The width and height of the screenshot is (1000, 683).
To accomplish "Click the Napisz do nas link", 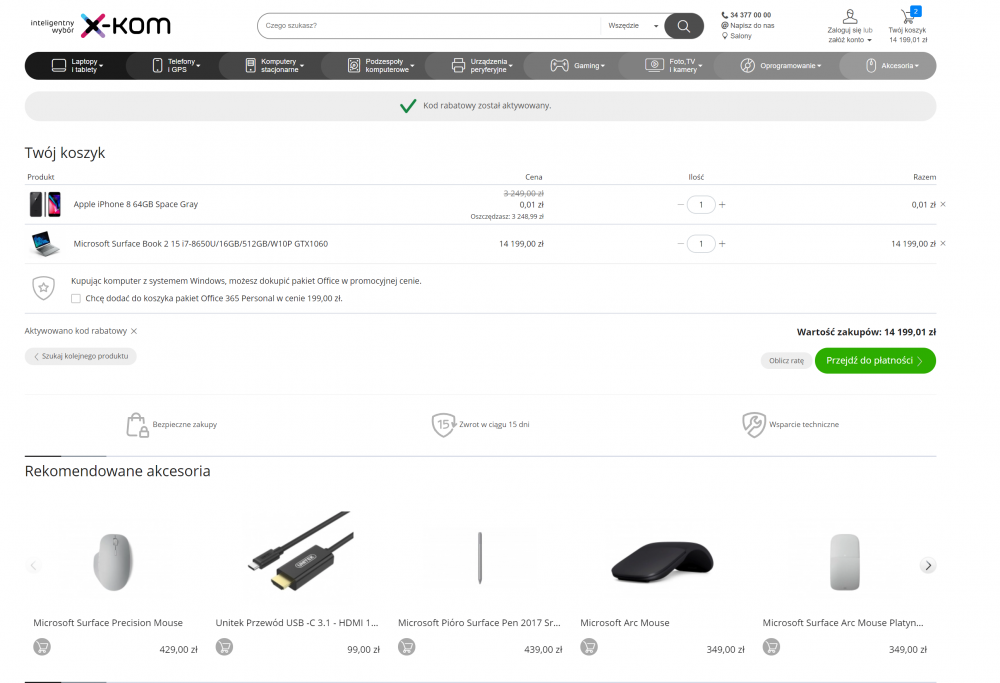I will click(x=752, y=26).
